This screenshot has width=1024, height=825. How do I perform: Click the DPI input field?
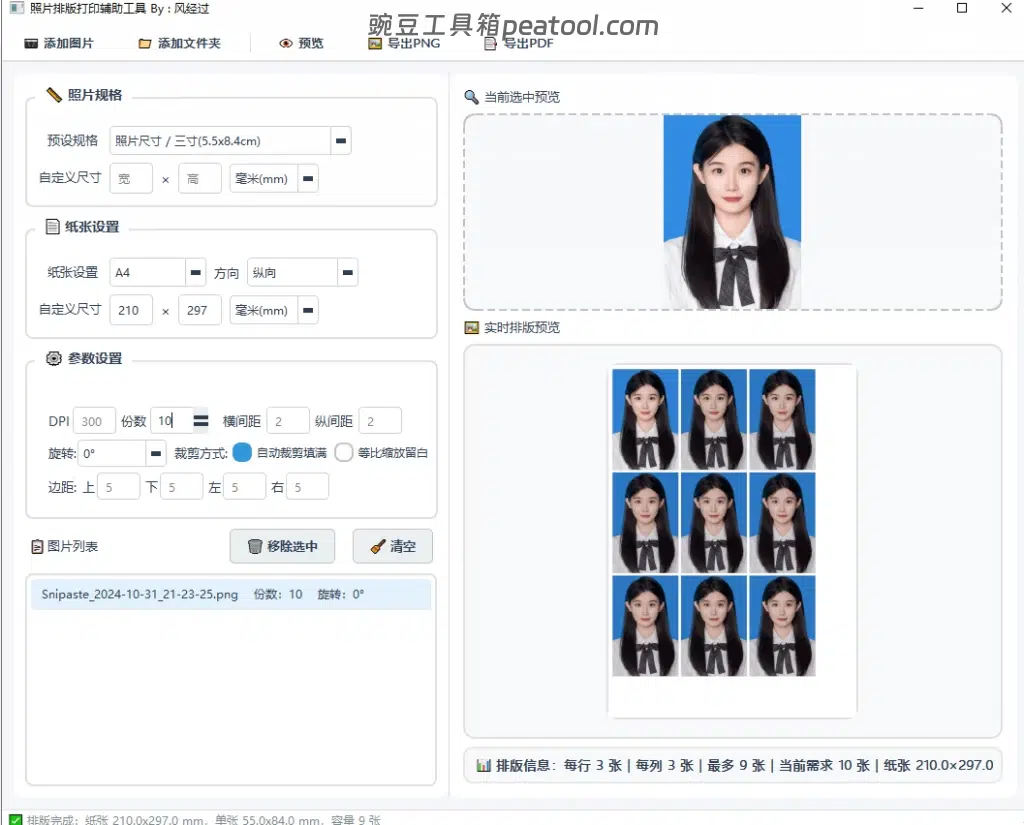(x=96, y=421)
